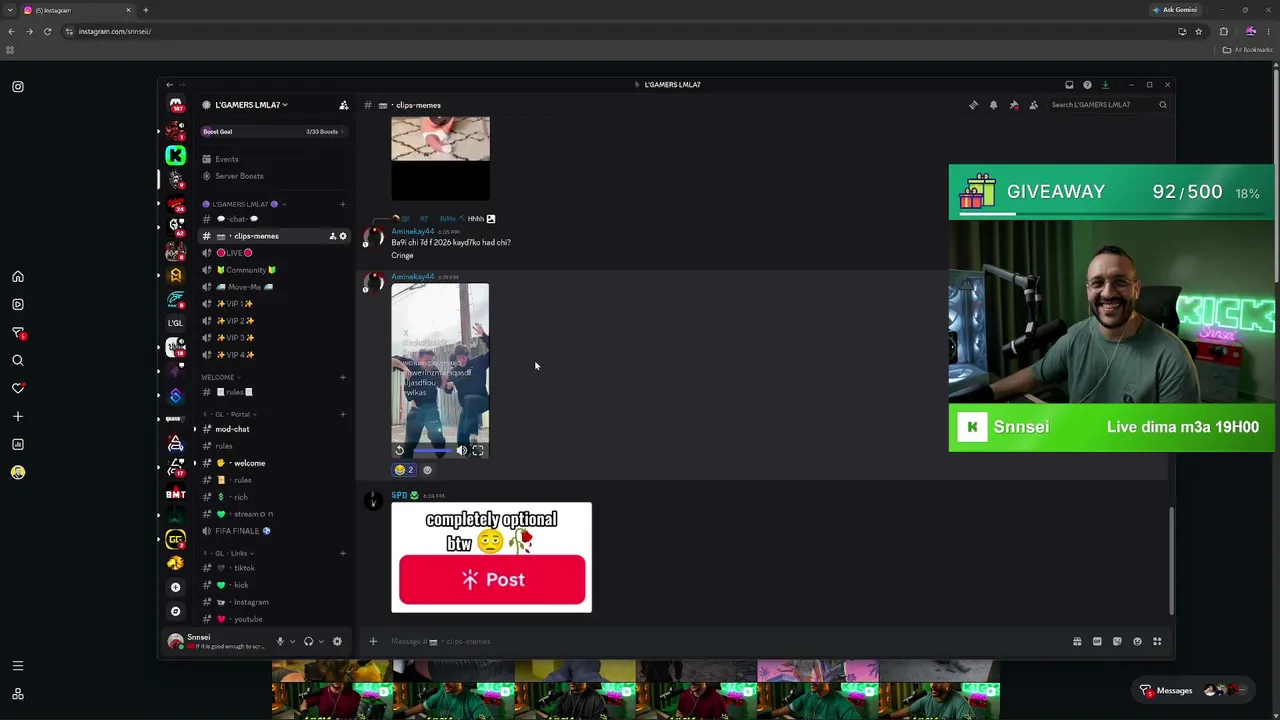Open Instagram notifications heart icon
Screen dimensions: 1280x720
tap(18, 388)
